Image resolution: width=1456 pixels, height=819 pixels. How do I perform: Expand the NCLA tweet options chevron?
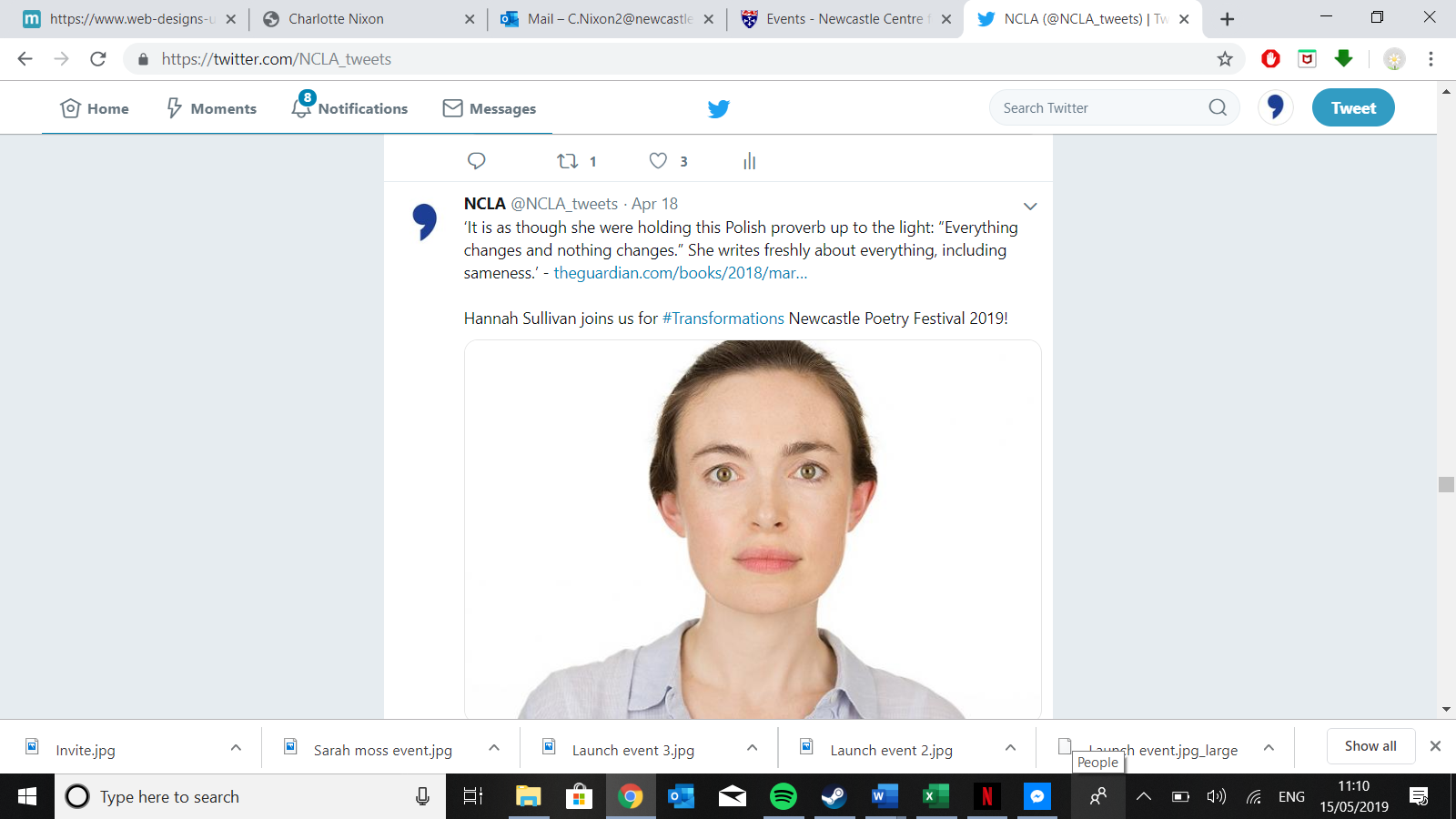click(1030, 207)
